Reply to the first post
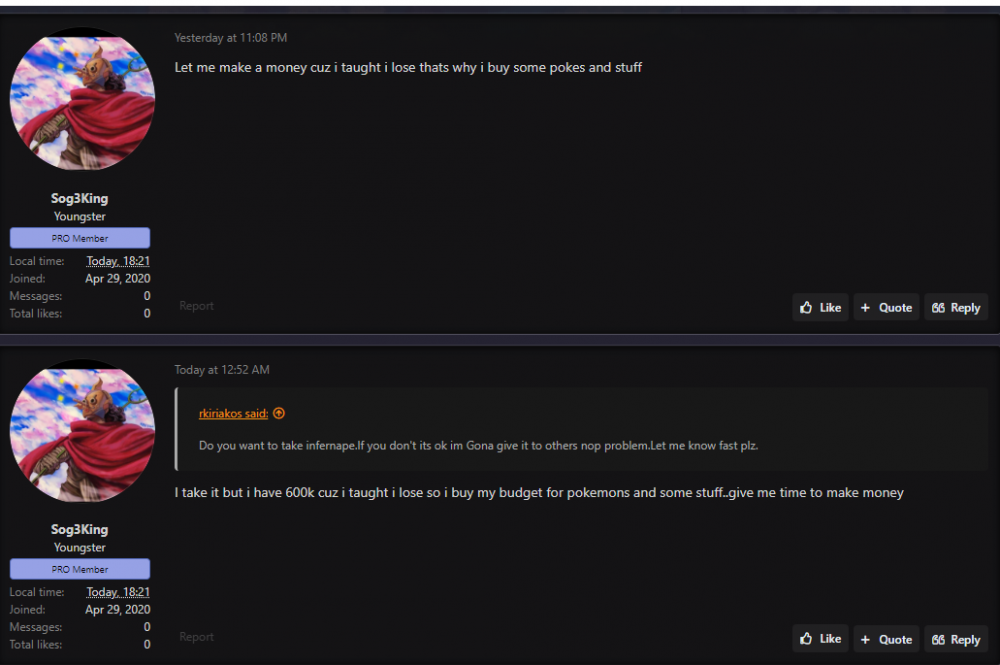1000x665 pixels. coord(956,308)
